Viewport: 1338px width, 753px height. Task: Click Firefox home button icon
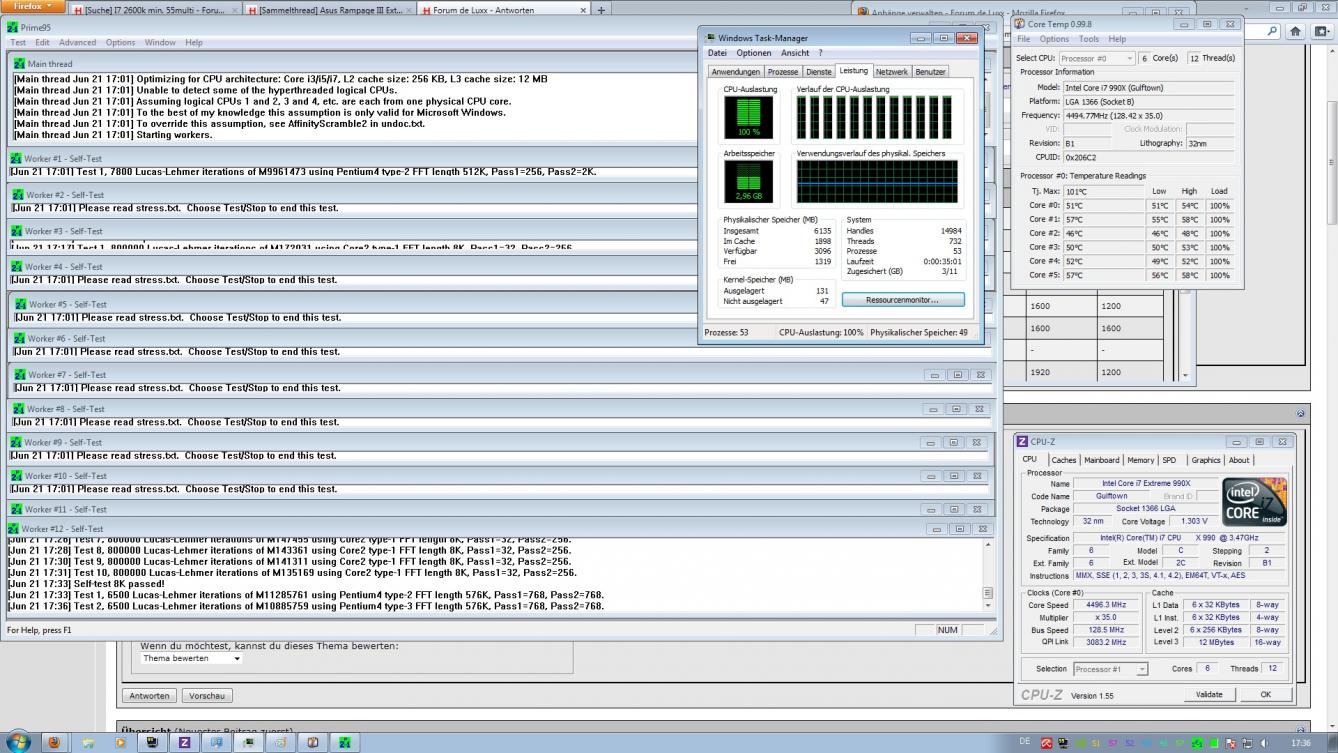(1295, 31)
